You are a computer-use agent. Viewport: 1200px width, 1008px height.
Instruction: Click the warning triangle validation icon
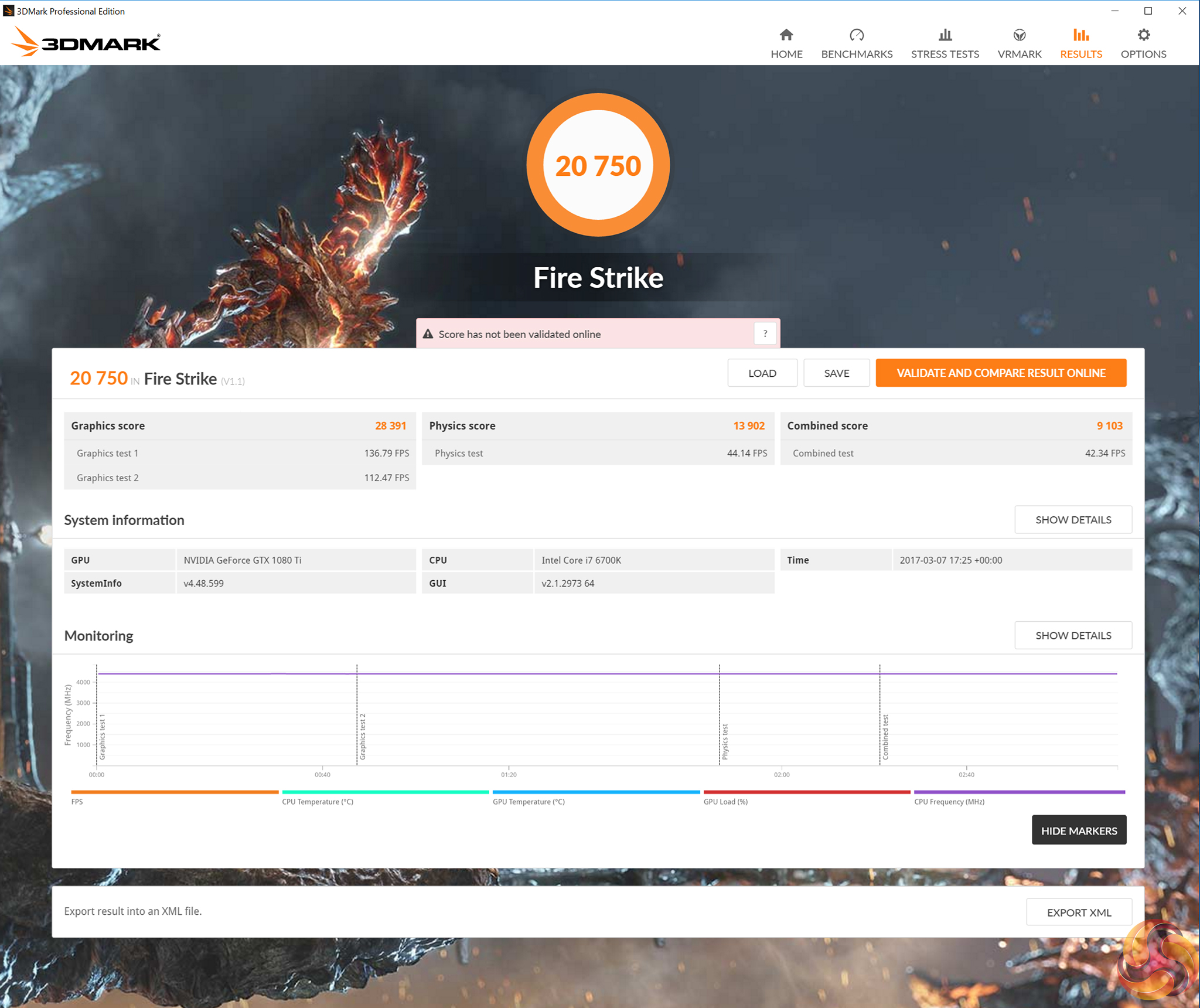click(428, 334)
